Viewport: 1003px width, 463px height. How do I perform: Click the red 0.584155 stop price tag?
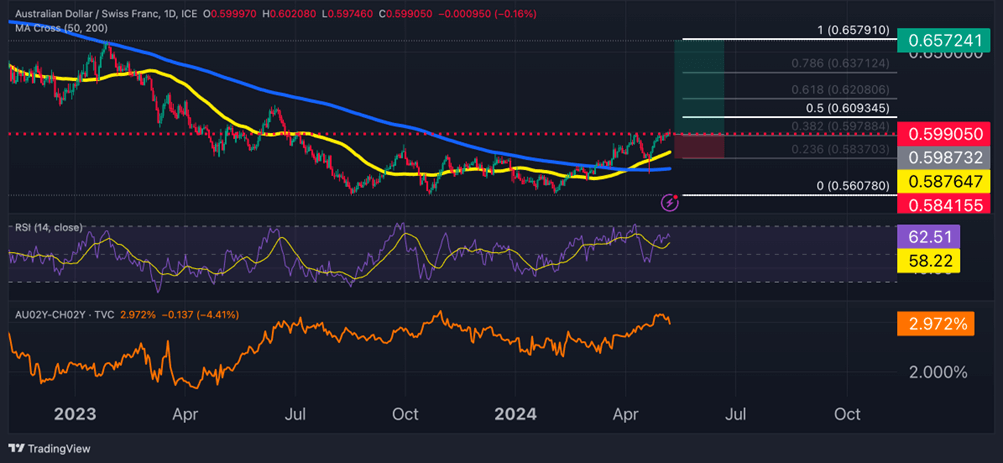(x=944, y=204)
